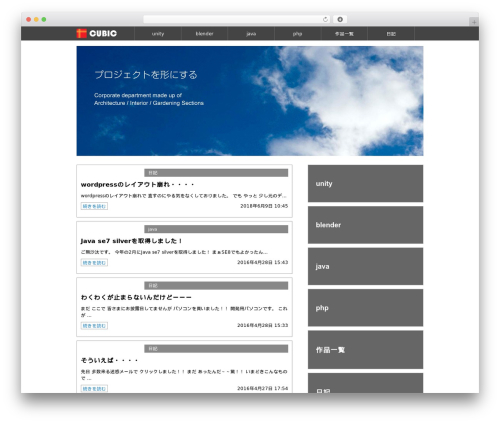Select the php block in sidebar
This screenshot has height=423, width=500.
(x=365, y=308)
